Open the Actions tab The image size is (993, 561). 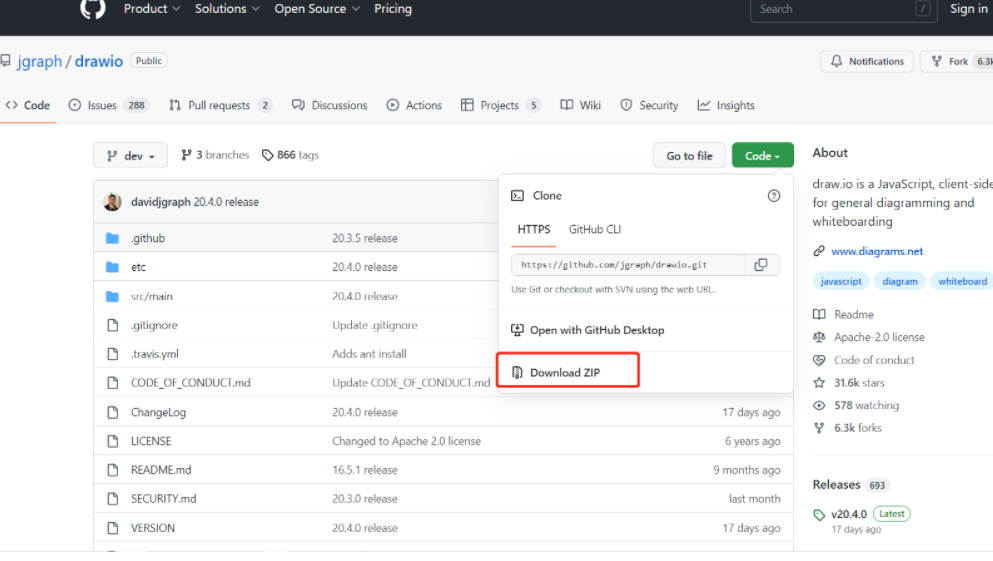pos(414,105)
